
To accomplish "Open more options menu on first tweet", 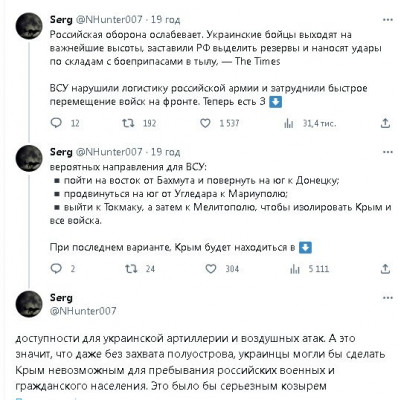I will click(388, 20).
